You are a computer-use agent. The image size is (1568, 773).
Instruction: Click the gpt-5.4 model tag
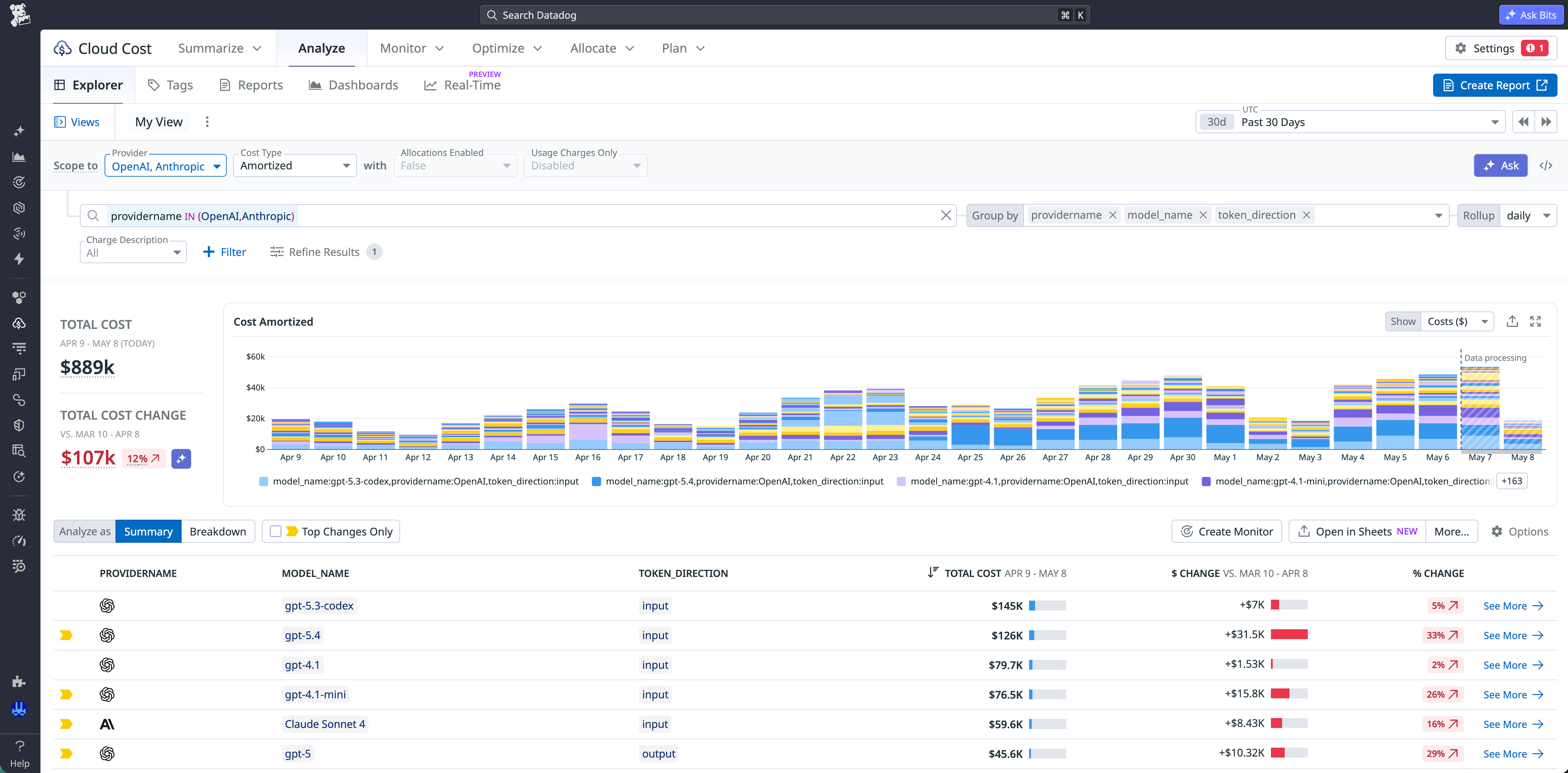point(303,636)
